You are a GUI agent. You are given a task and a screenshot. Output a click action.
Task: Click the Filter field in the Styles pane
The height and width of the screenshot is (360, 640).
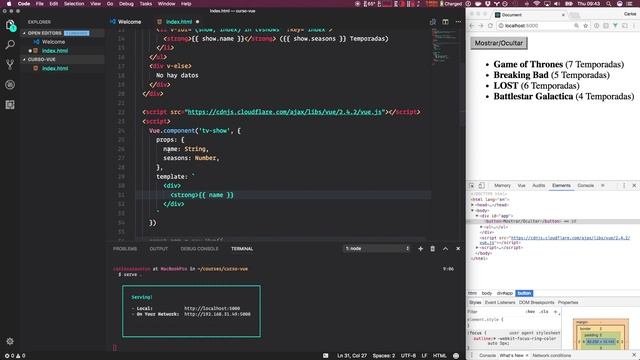point(495,311)
